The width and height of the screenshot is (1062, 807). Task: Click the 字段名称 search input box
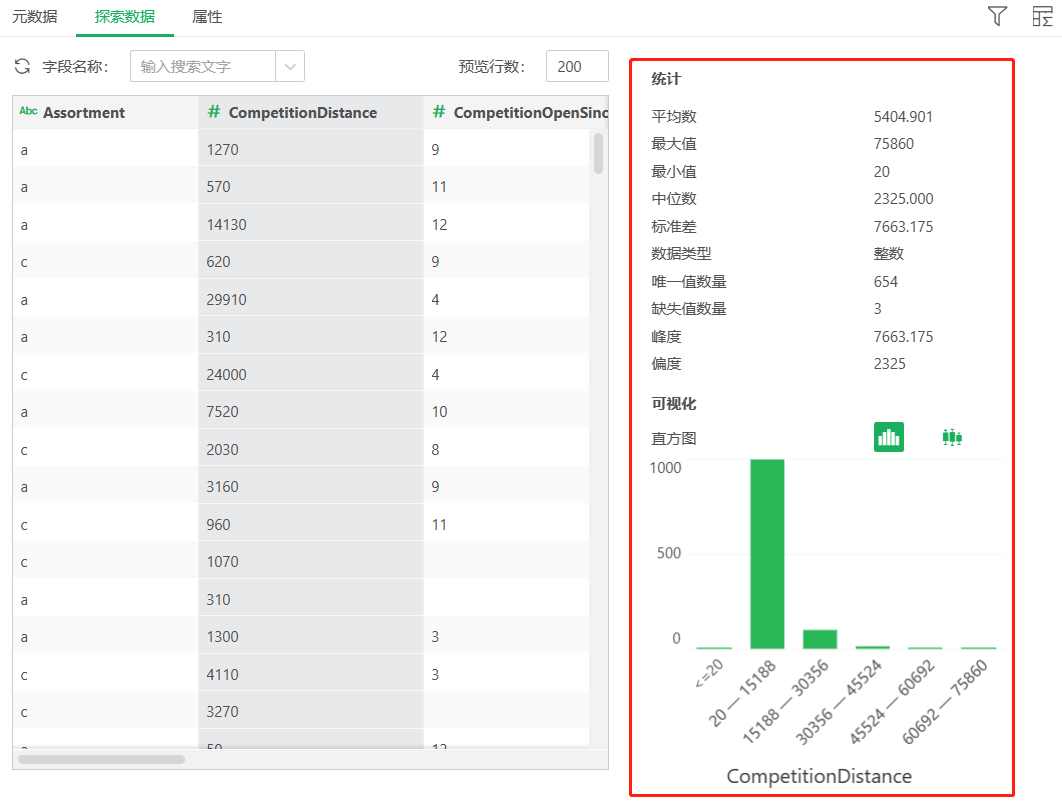[x=200, y=65]
